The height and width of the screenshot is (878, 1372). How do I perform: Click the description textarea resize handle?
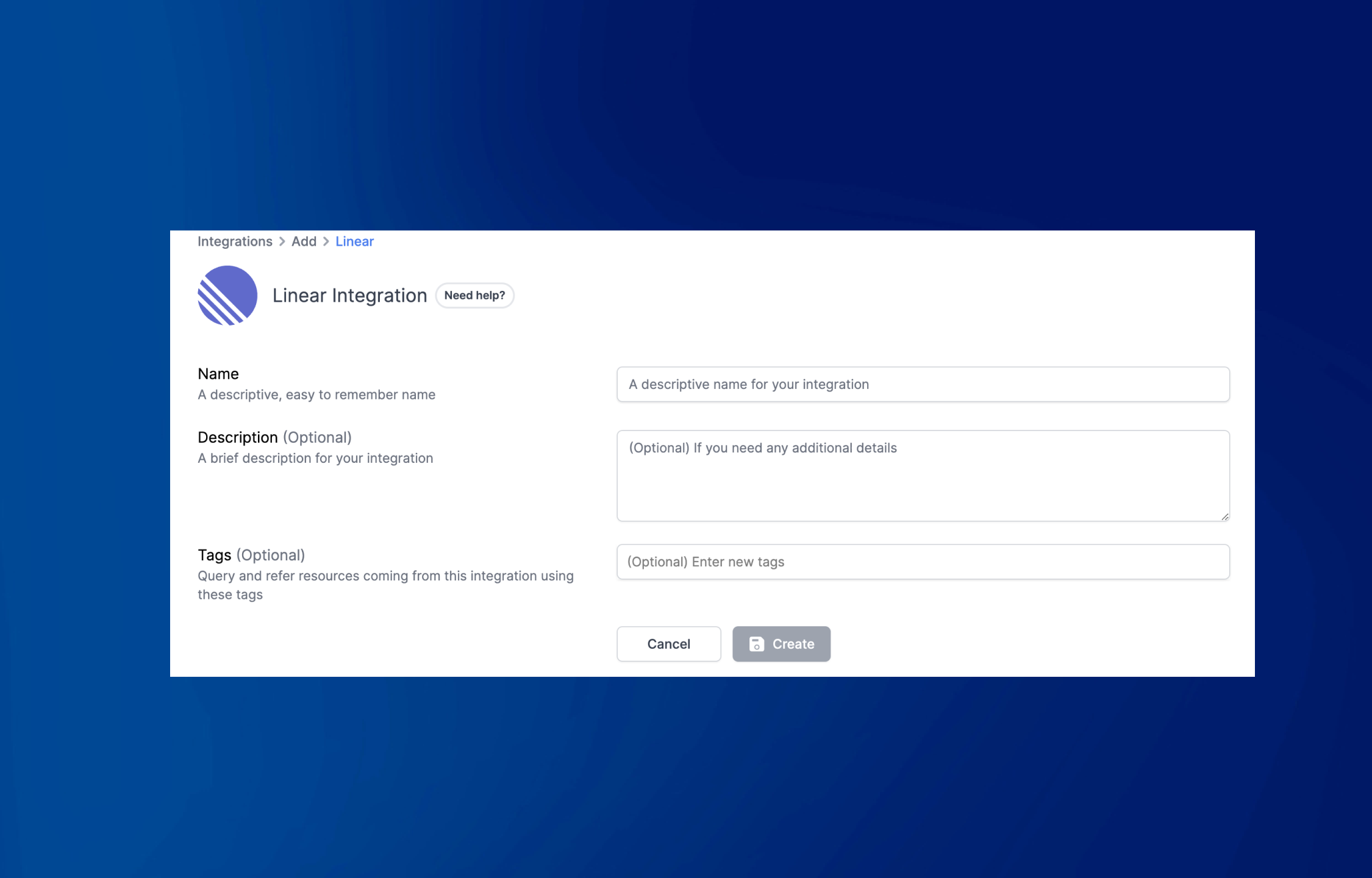coord(1224,516)
